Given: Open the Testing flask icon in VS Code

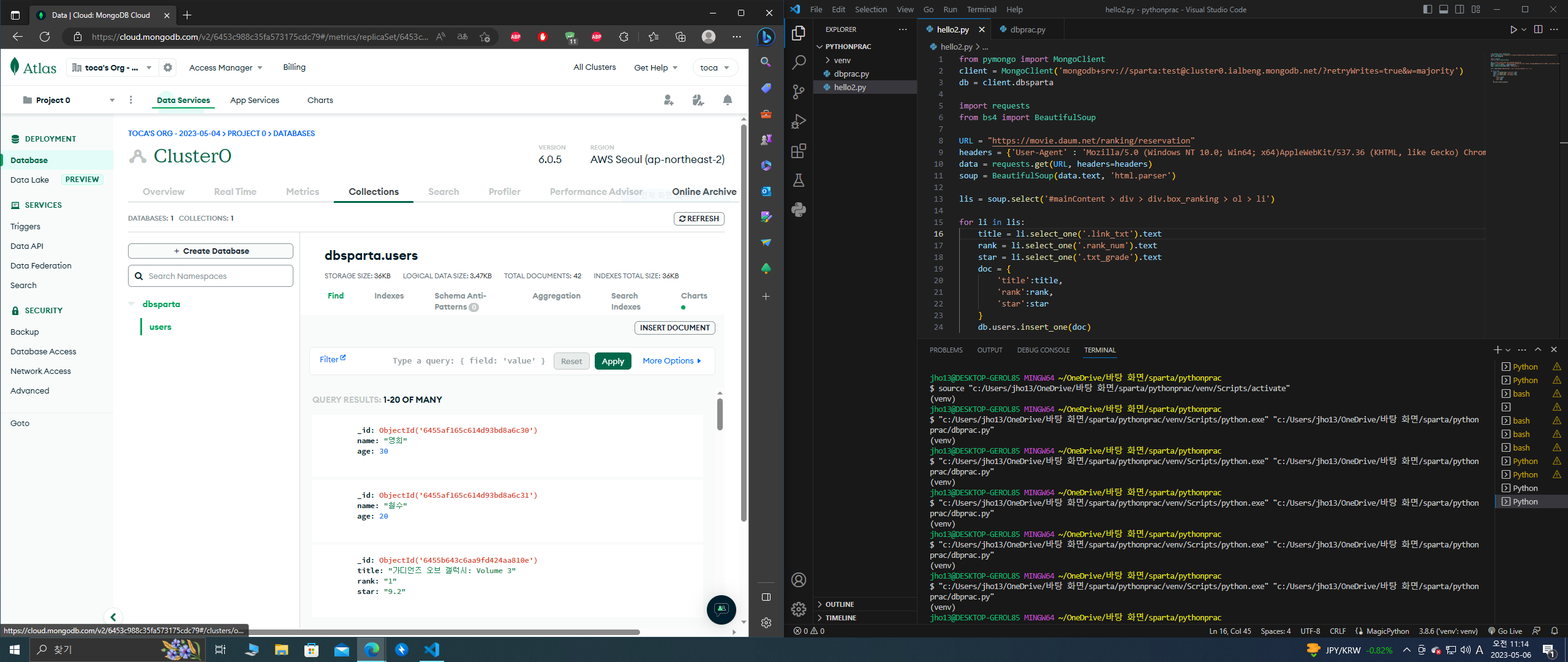Looking at the screenshot, I should (799, 180).
